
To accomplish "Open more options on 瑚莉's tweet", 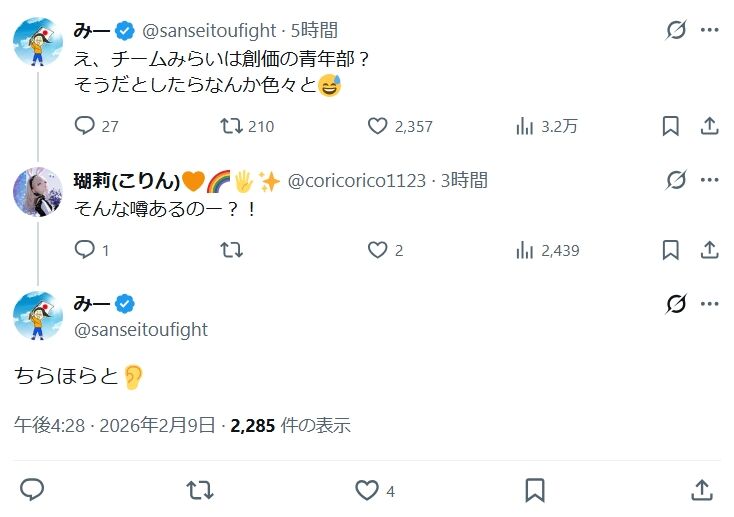I will 710,180.
